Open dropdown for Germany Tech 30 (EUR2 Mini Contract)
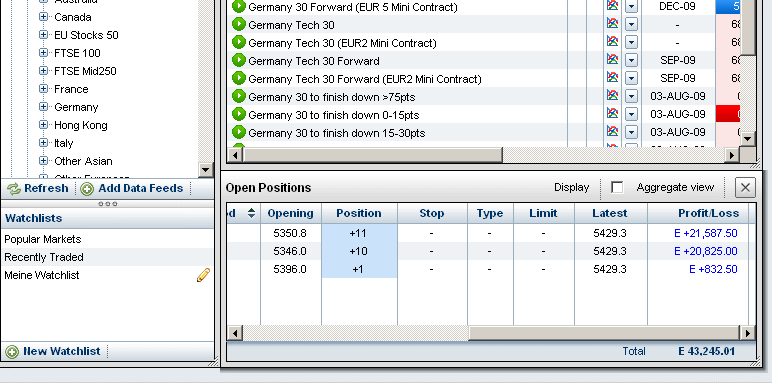The width and height of the screenshot is (772, 383). pyautogui.click(x=631, y=43)
